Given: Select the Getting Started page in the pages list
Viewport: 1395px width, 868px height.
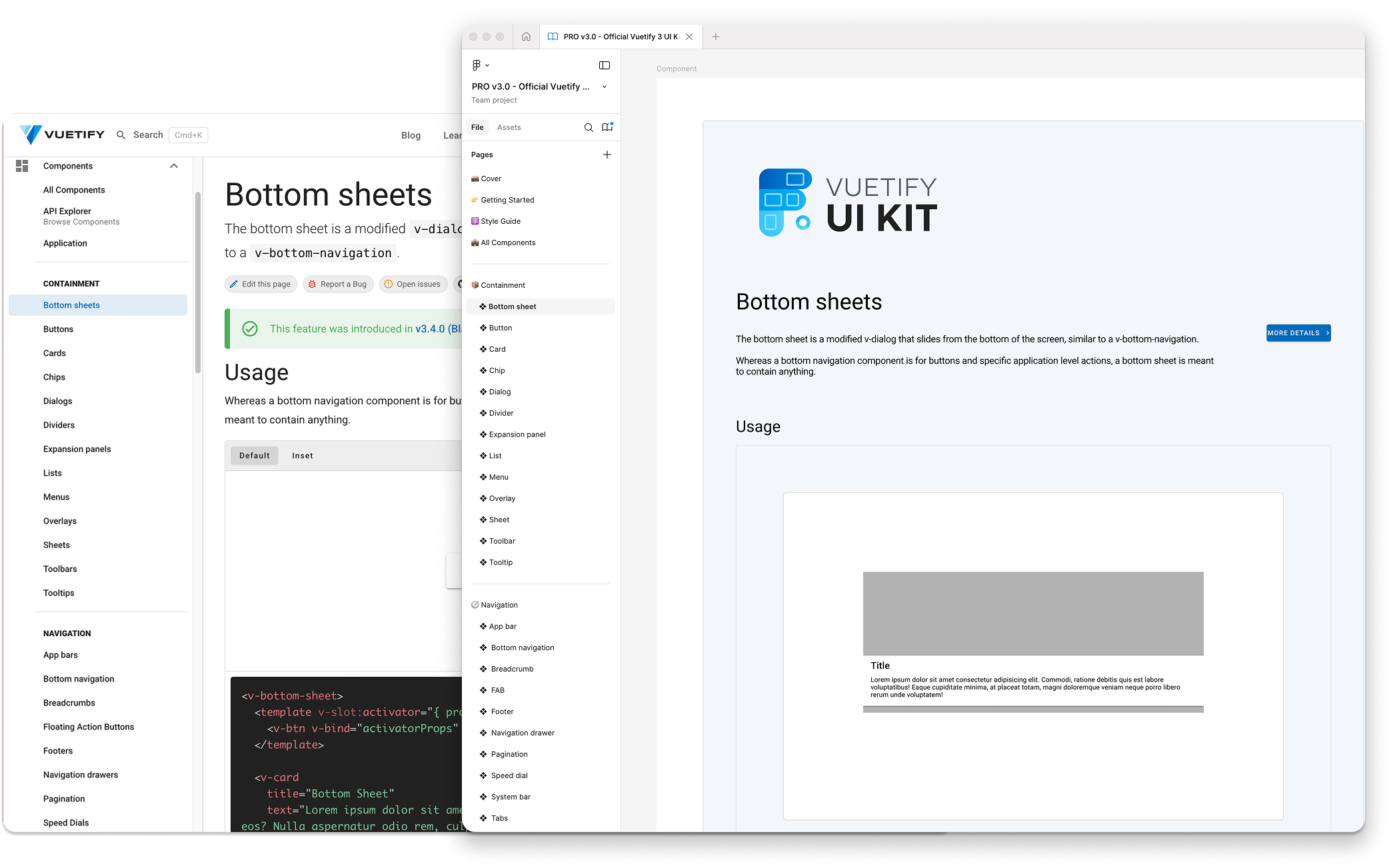Looking at the screenshot, I should [508, 200].
